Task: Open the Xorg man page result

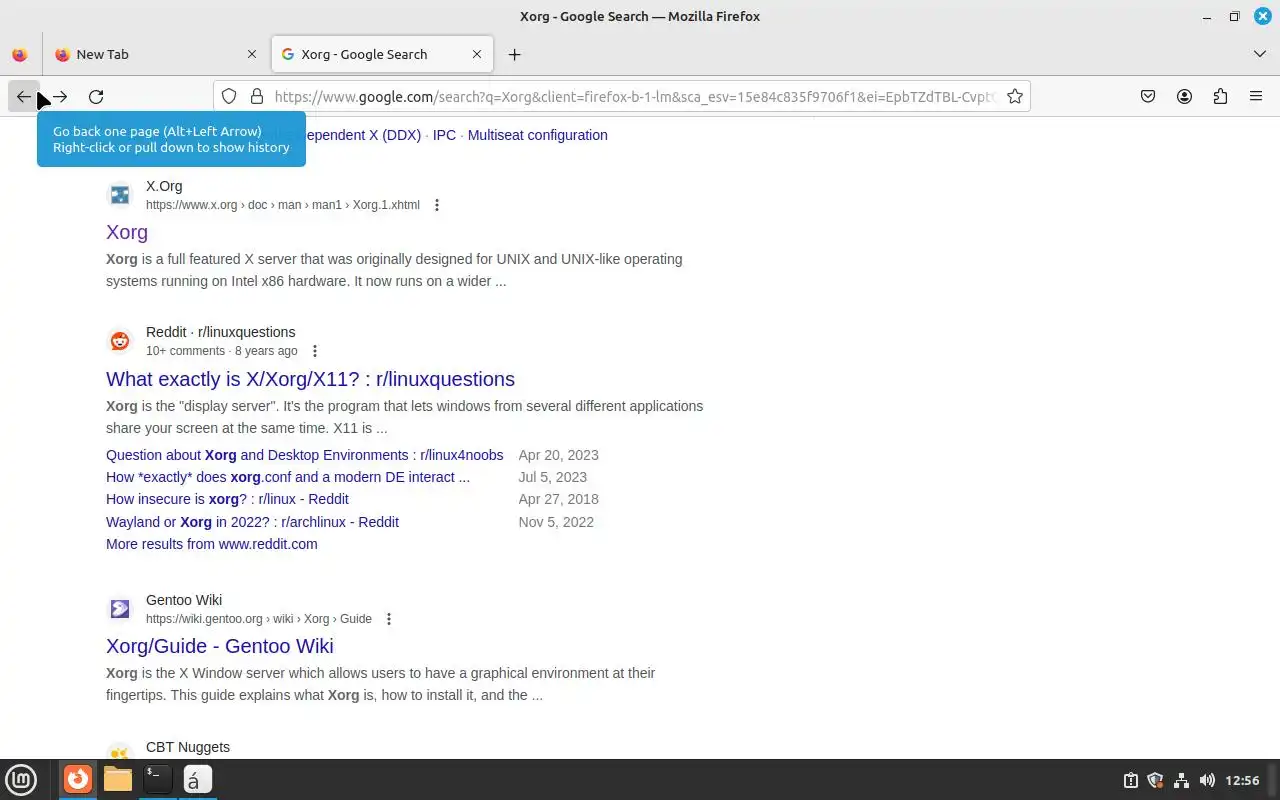Action: [127, 232]
